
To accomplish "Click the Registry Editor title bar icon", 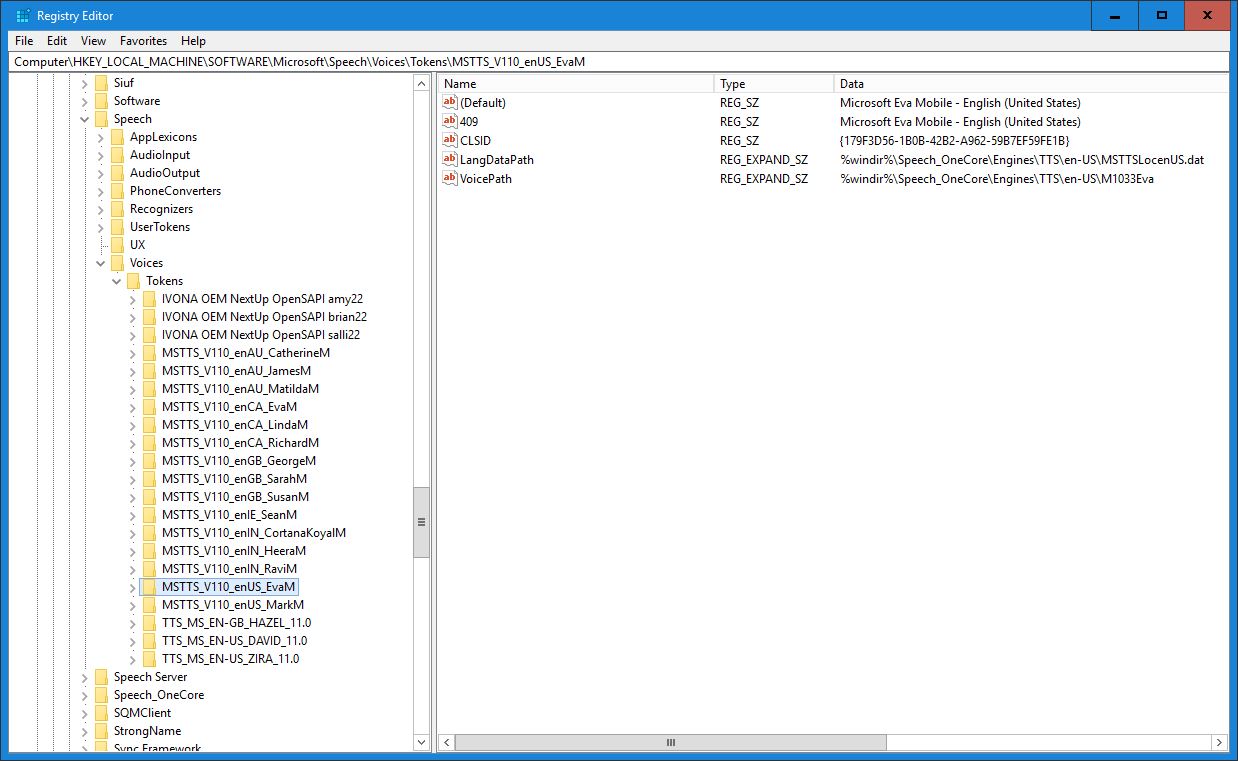I will point(22,16).
